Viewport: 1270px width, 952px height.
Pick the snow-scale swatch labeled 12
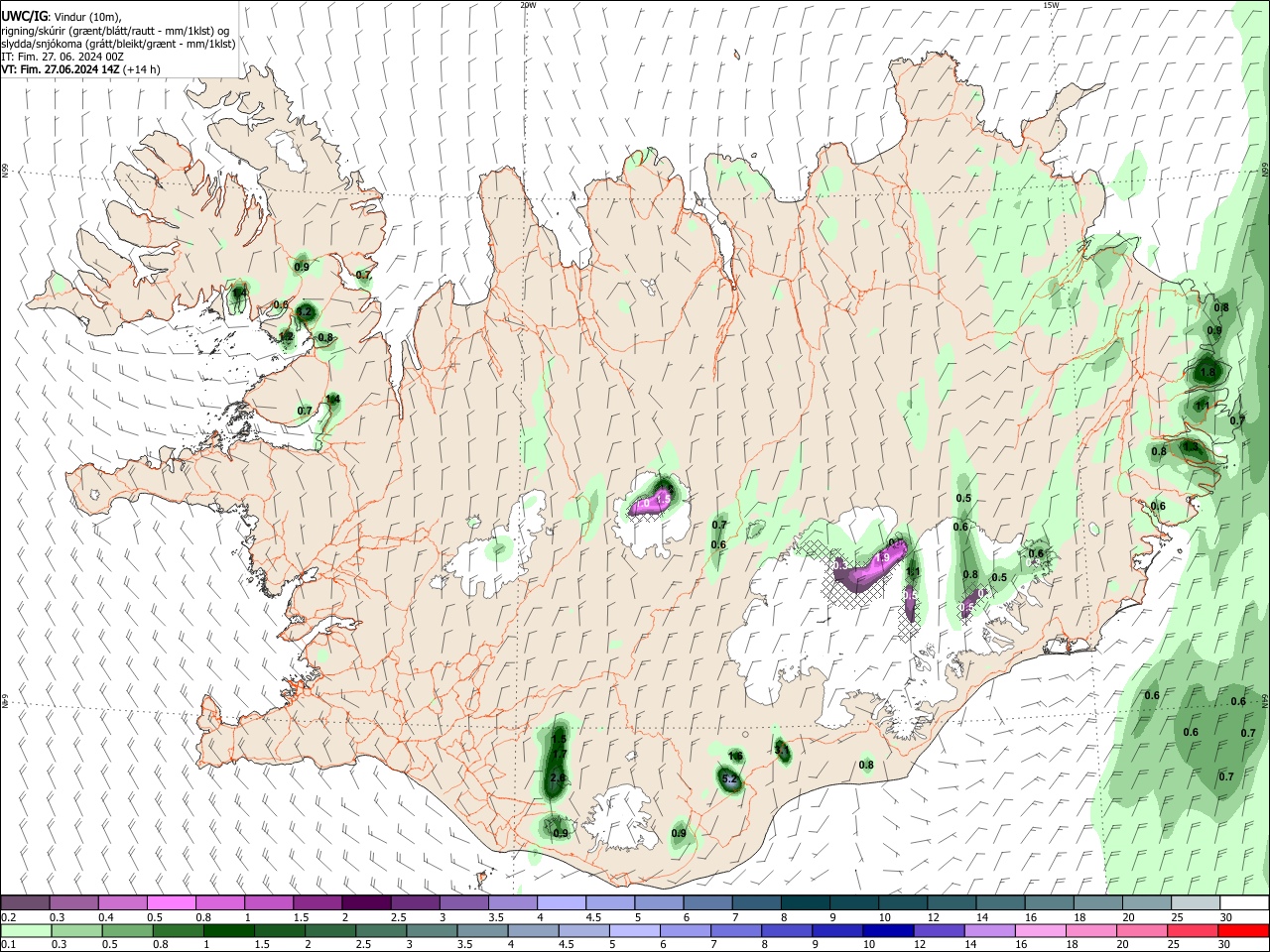(x=951, y=903)
